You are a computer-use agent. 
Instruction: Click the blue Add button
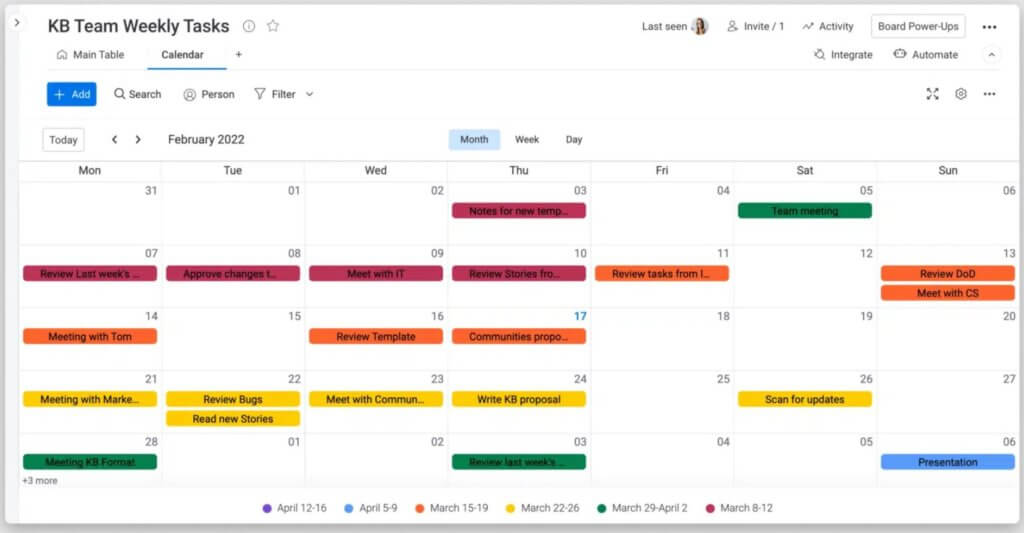click(x=72, y=94)
